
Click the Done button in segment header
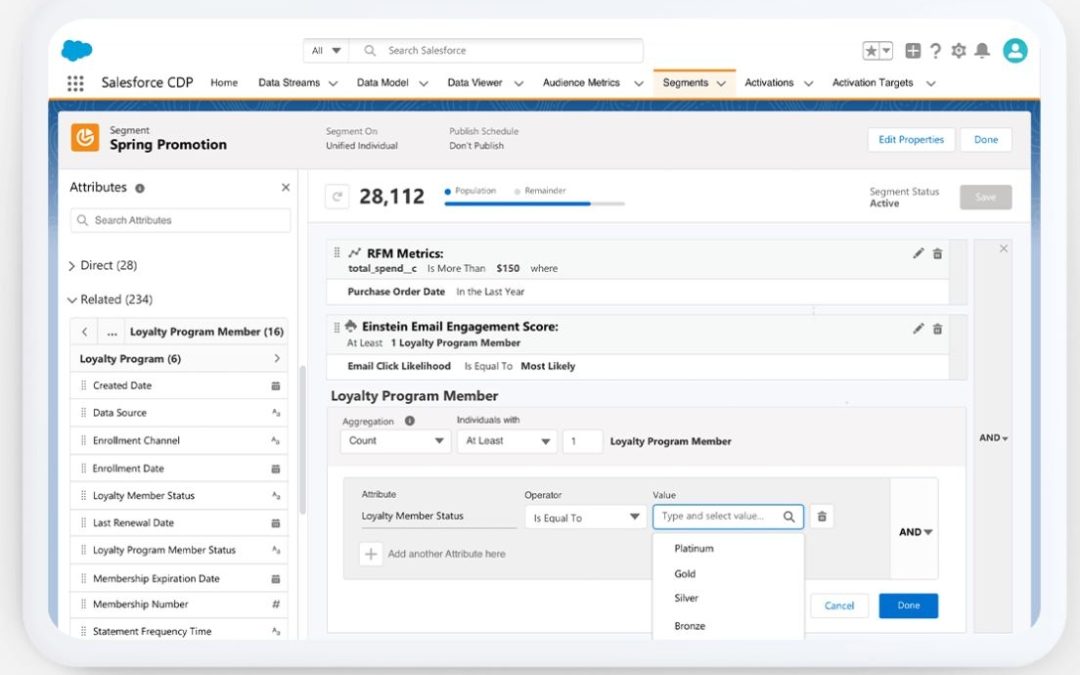(x=986, y=140)
